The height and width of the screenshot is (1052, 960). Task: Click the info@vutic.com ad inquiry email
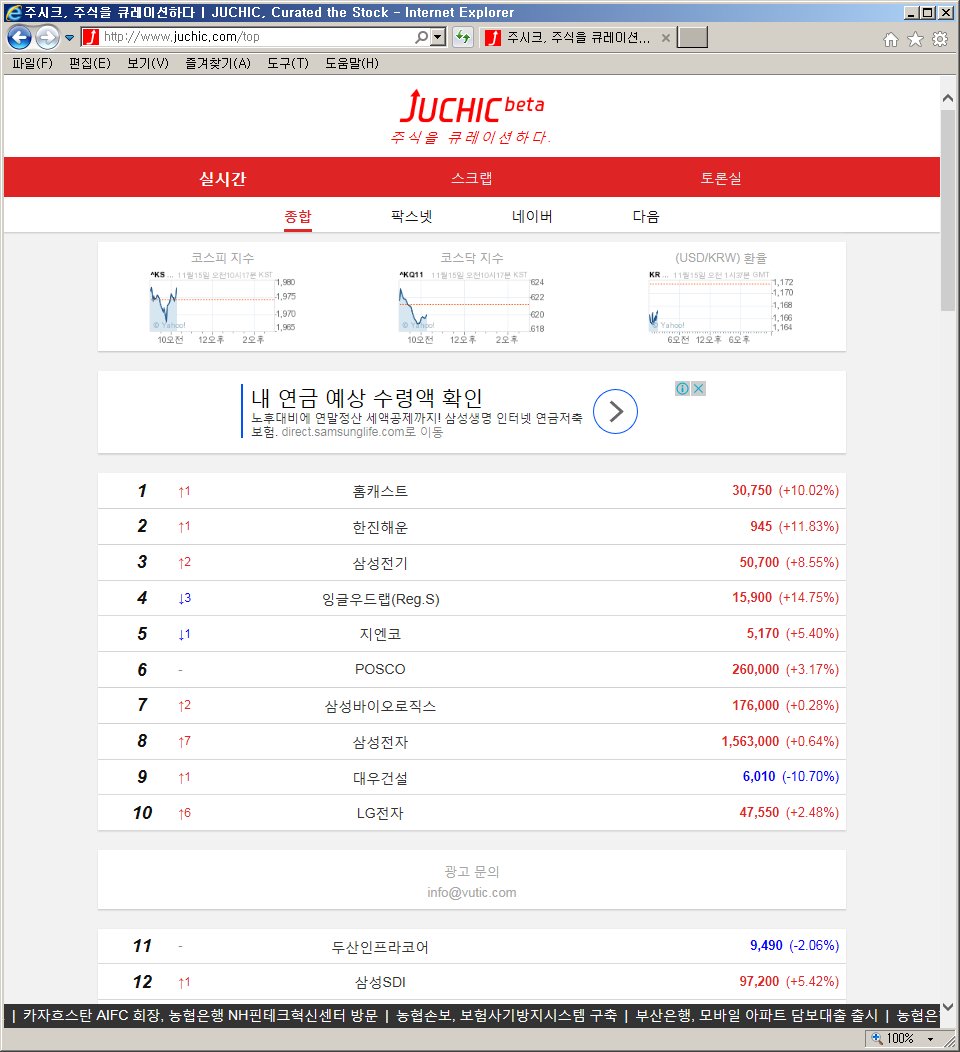coord(472,893)
